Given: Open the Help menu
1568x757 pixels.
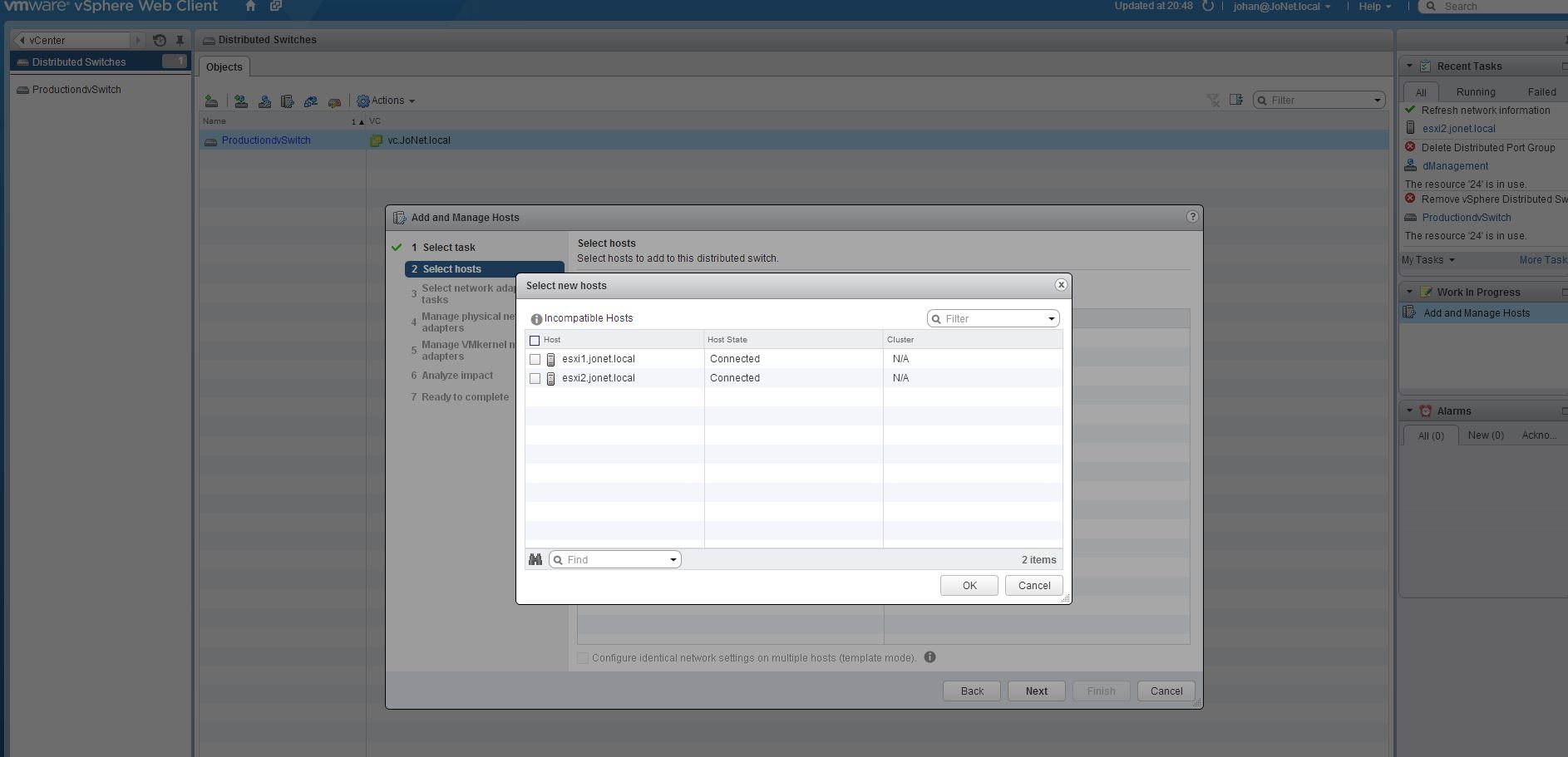Looking at the screenshot, I should click(x=1374, y=7).
